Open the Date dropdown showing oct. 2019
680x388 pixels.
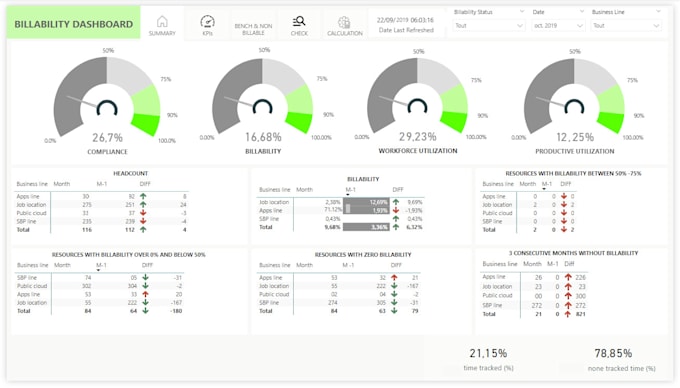click(558, 26)
